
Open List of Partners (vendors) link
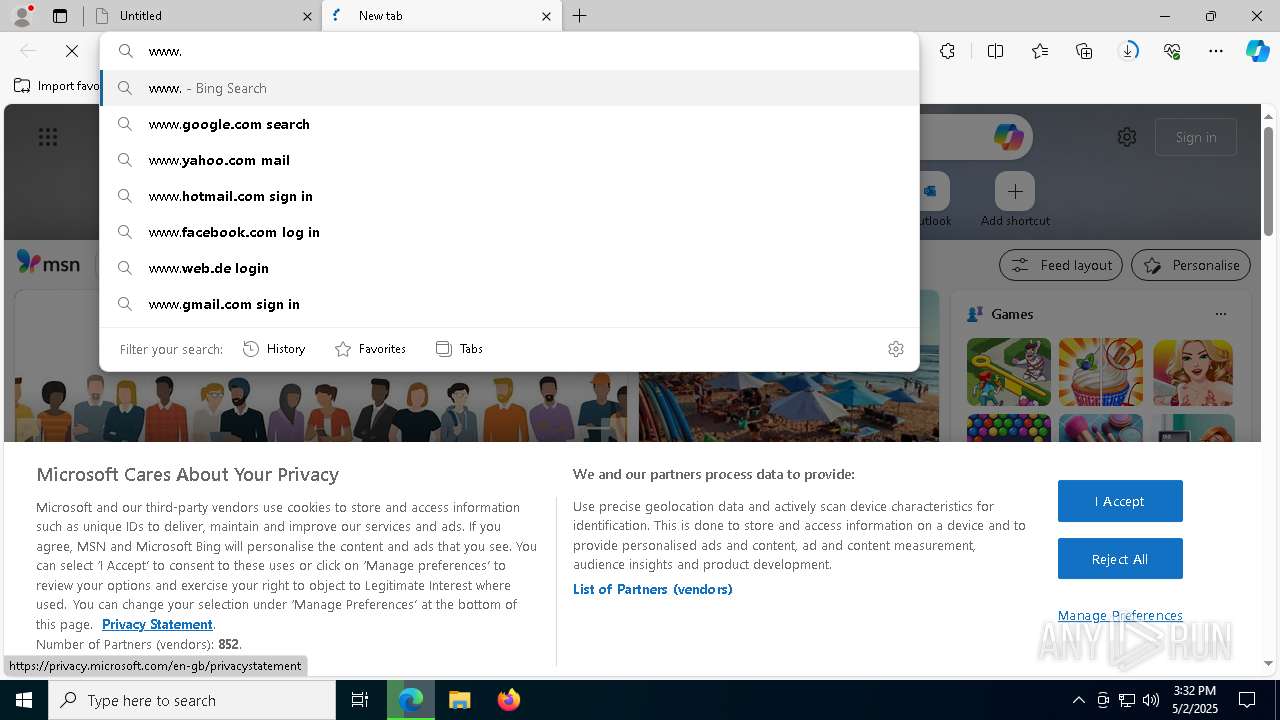[653, 589]
